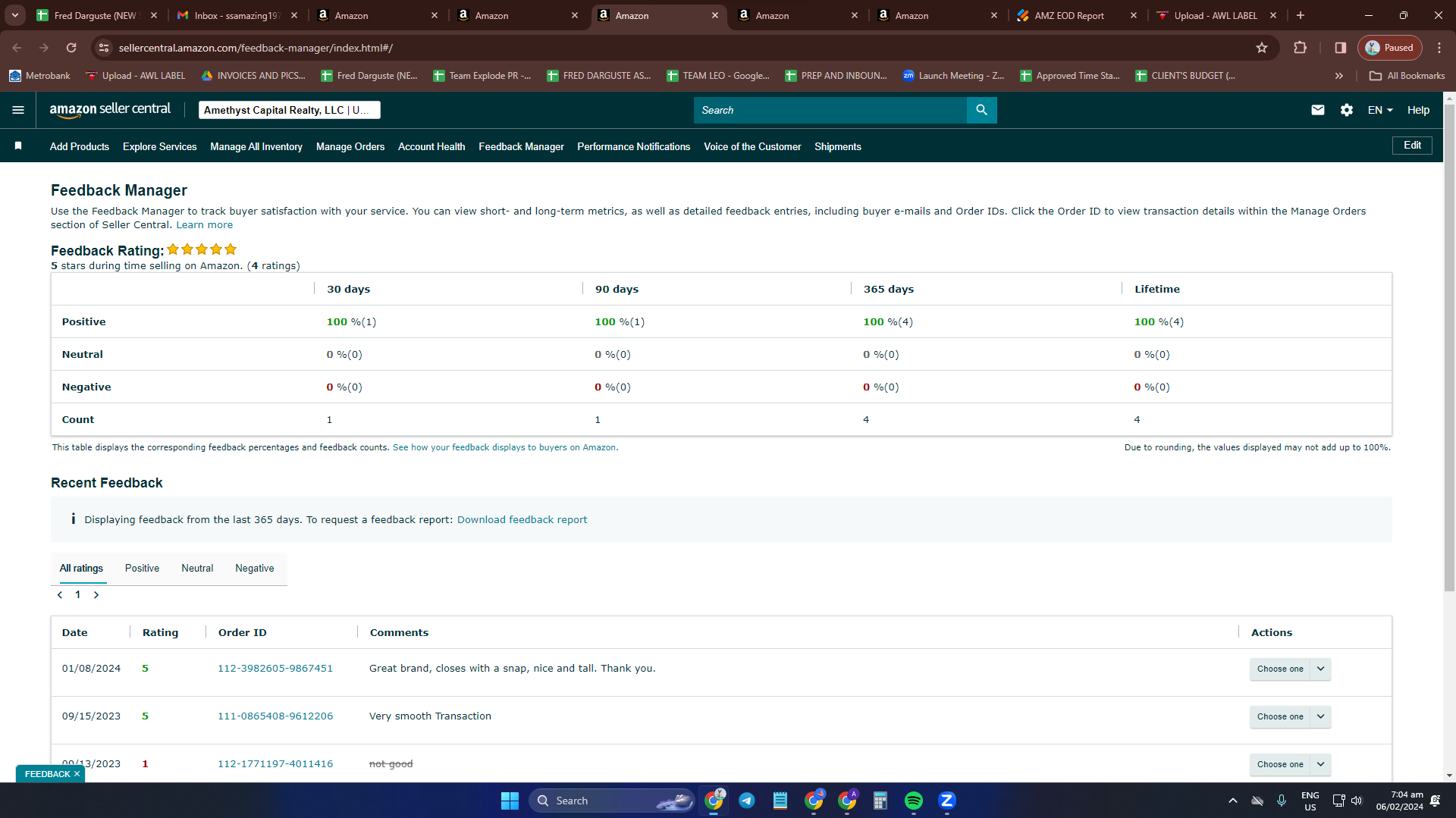Show hidden system tray icons
The height and width of the screenshot is (818, 1456).
pyautogui.click(x=1233, y=801)
